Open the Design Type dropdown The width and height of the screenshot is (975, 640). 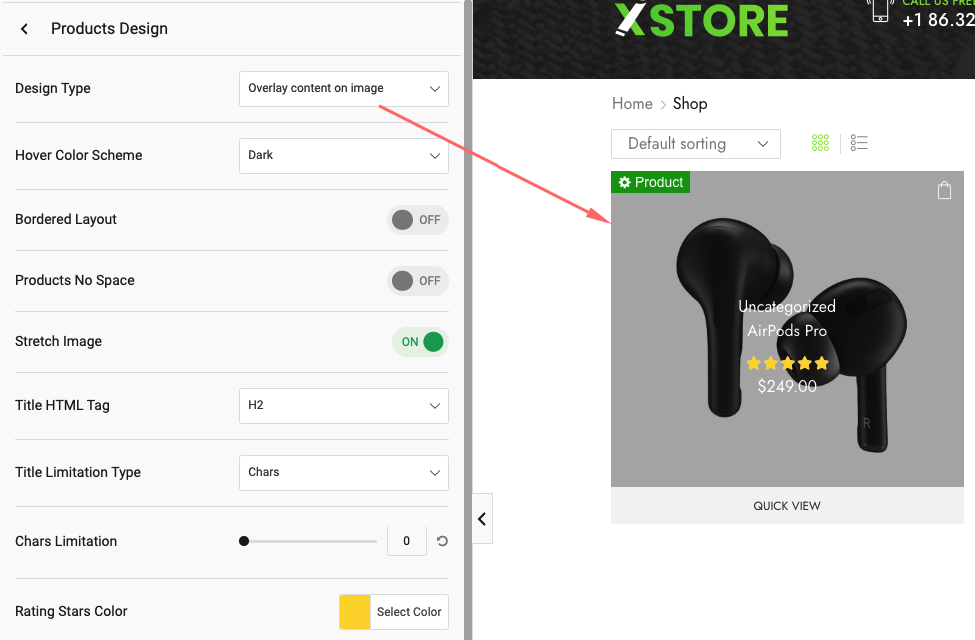344,88
